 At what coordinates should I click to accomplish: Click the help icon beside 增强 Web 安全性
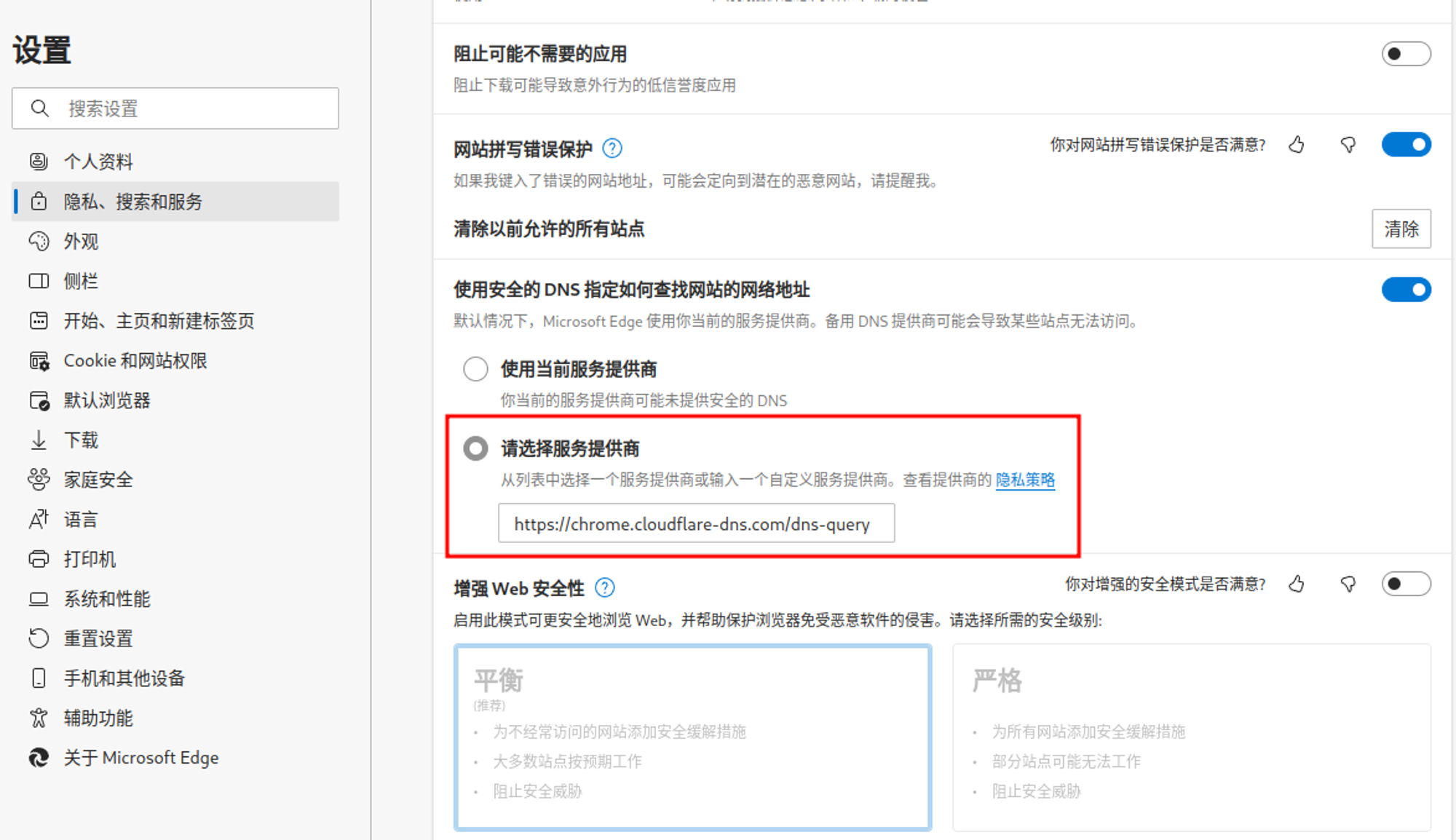(x=604, y=587)
